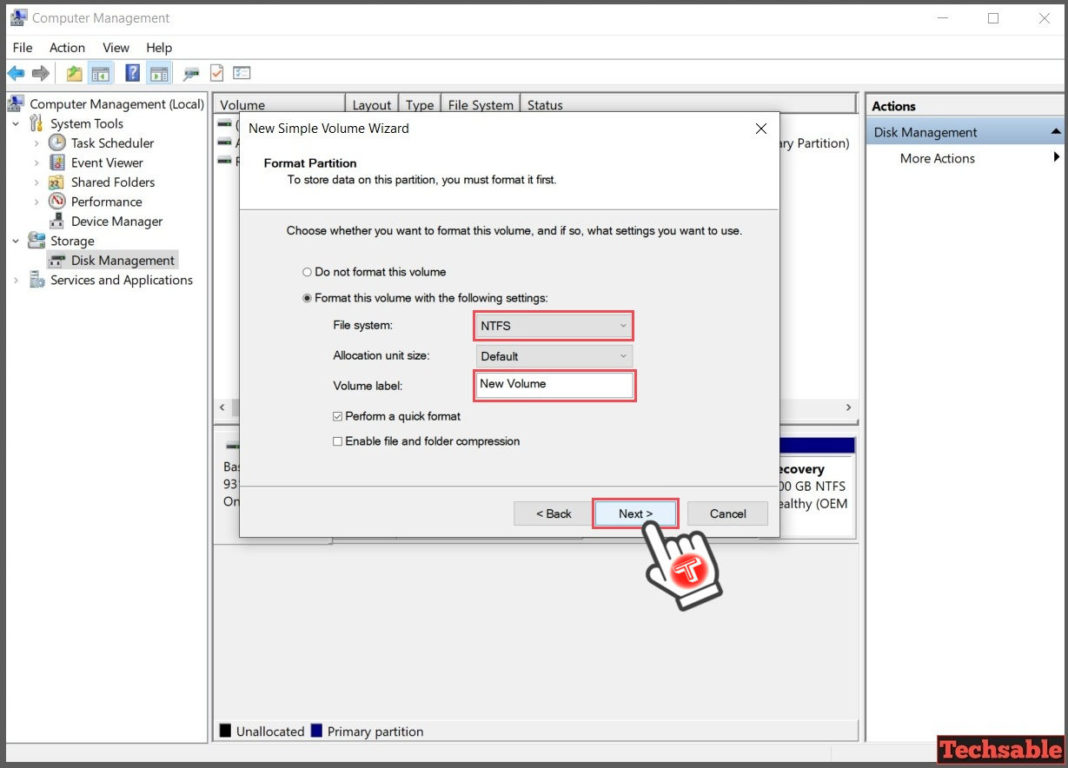Image resolution: width=1068 pixels, height=768 pixels.
Task: Click the Next button in wizard
Action: point(635,514)
